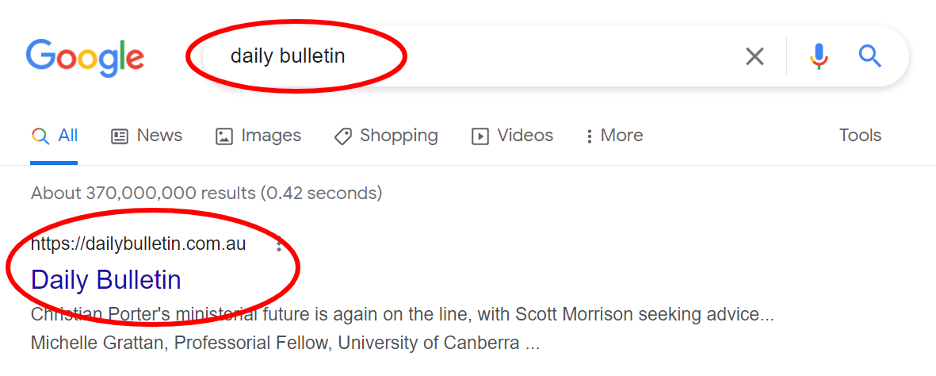The image size is (936, 376).
Task: Click the Google logo
Action: (85, 58)
